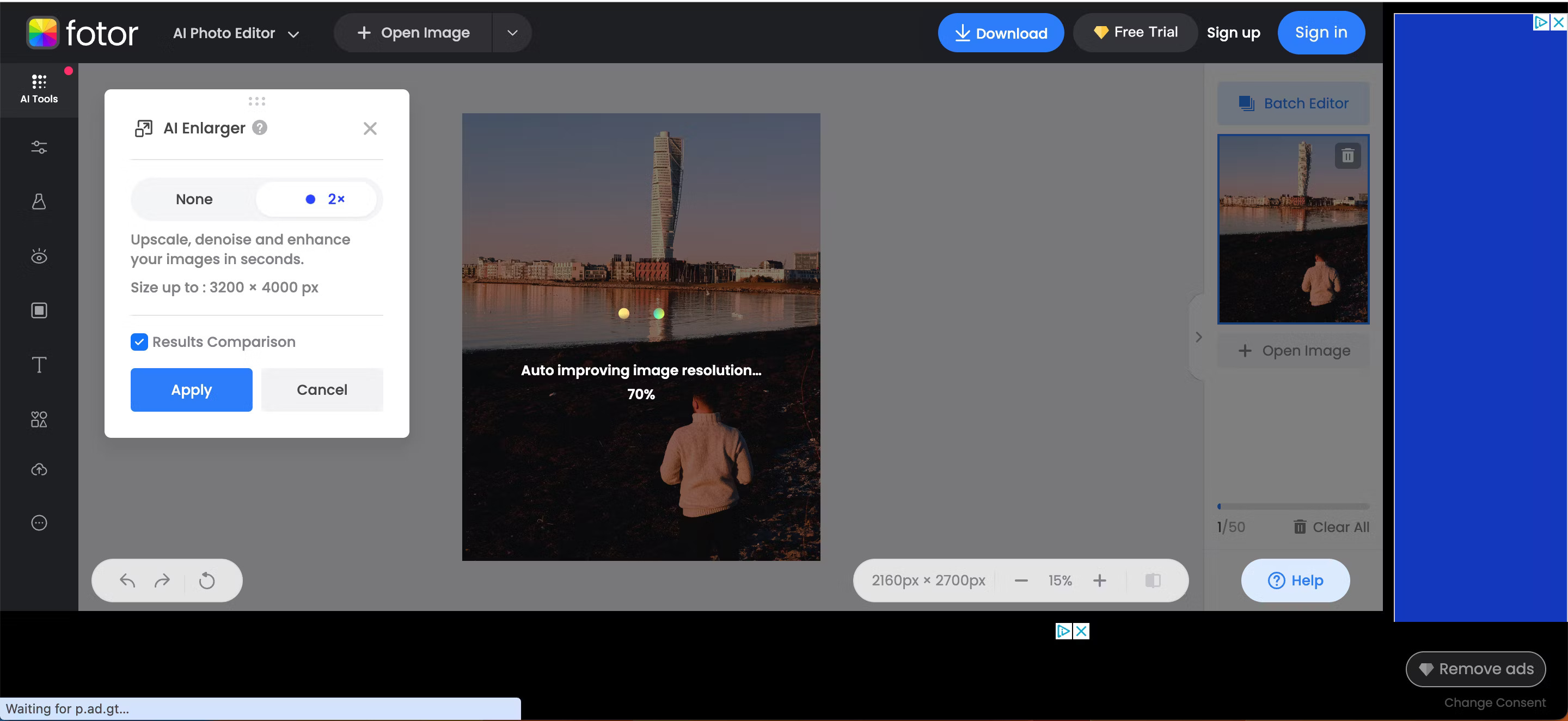
Task: Select the Adjust tool in the sidebar
Action: click(39, 146)
